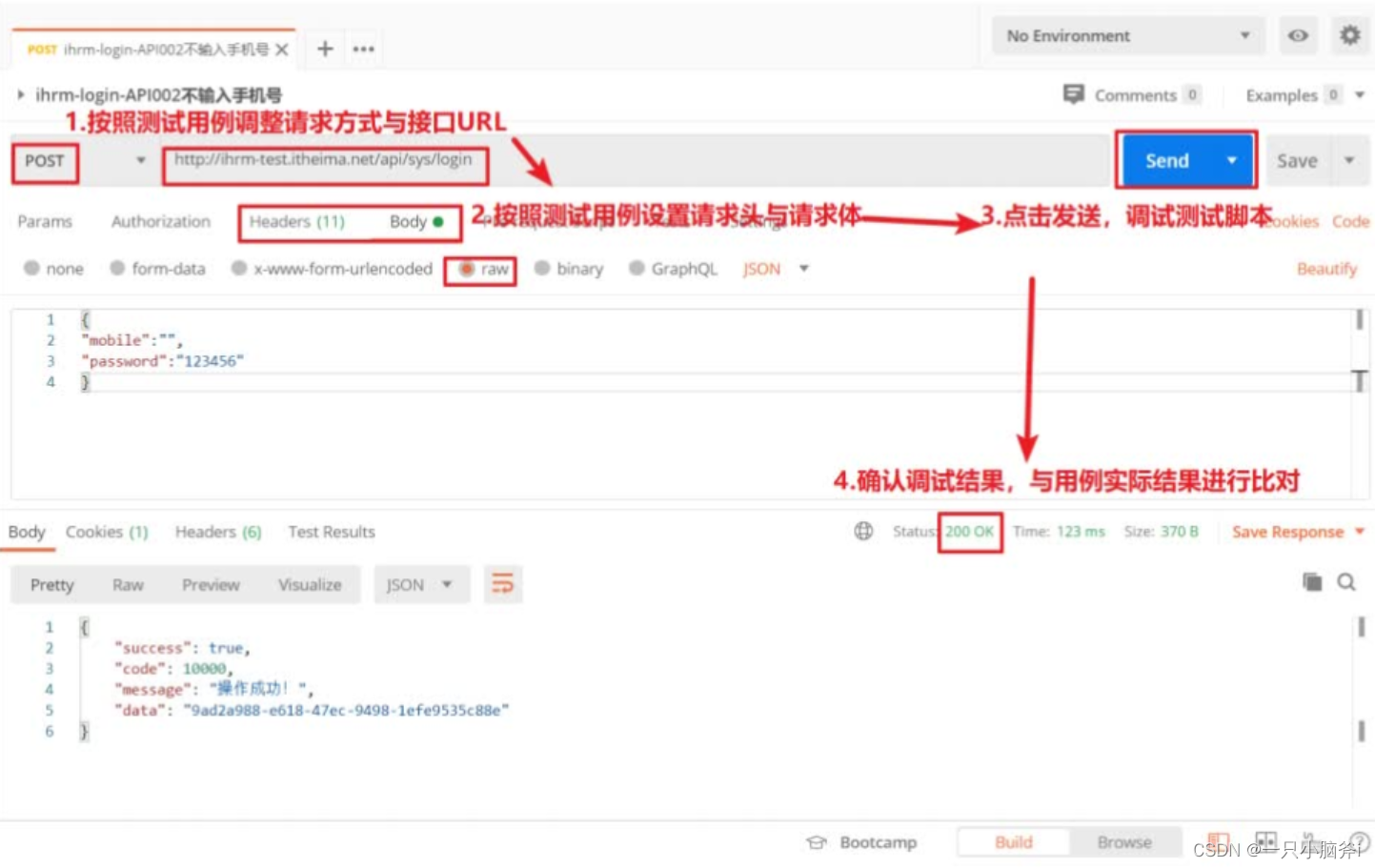Open the response JSON format dropdown
This screenshot has width=1375, height=868.
pyautogui.click(x=420, y=585)
